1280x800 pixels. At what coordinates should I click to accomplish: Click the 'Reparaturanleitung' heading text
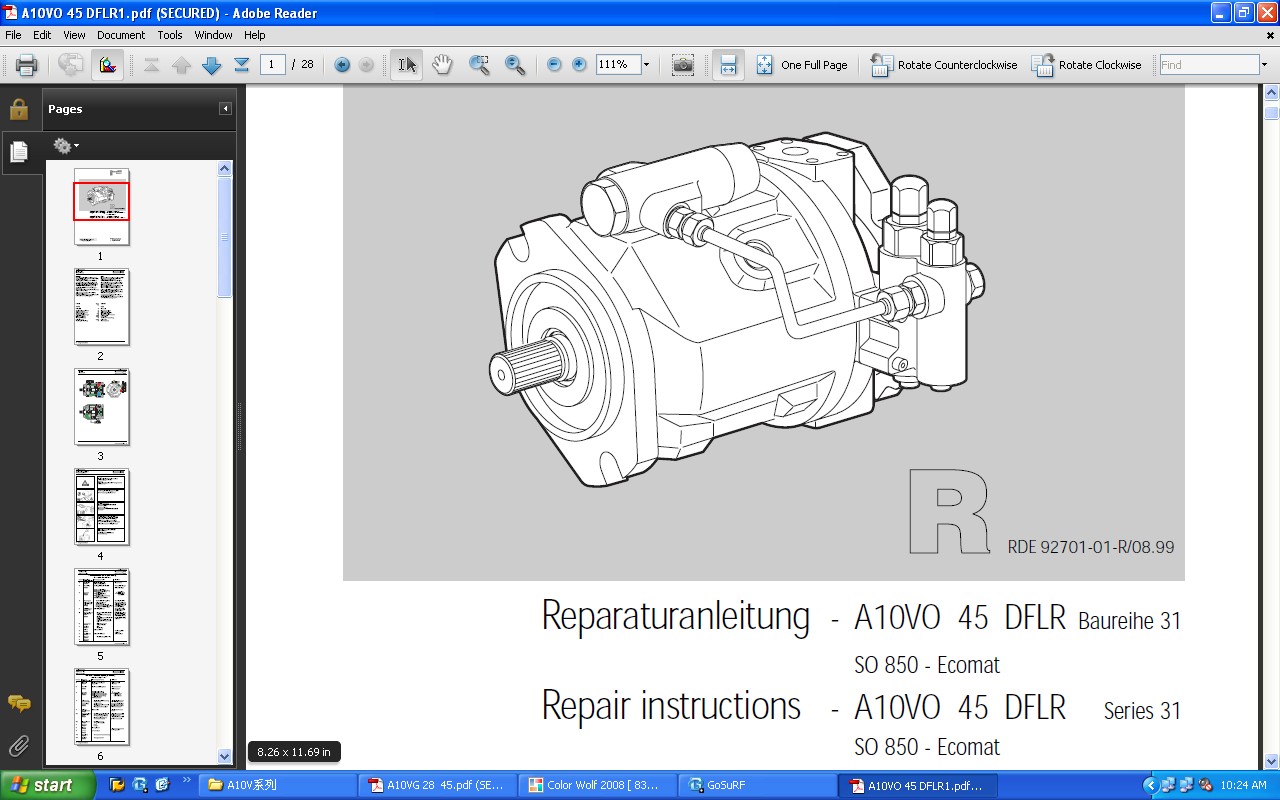[x=675, y=616]
